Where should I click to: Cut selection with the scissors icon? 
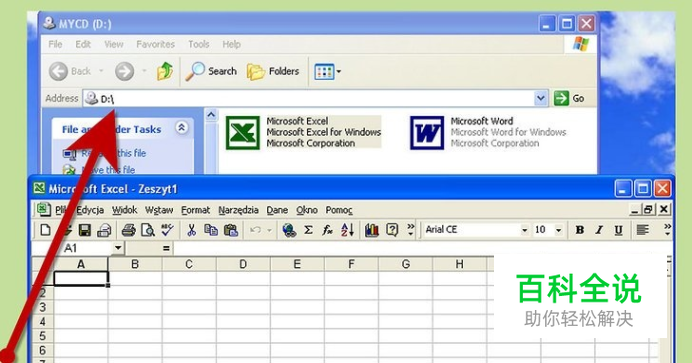tap(191, 230)
